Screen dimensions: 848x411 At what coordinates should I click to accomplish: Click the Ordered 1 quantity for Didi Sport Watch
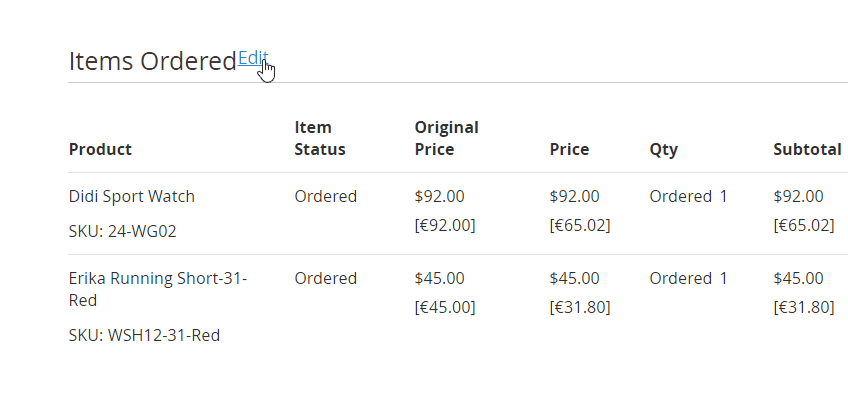pos(688,196)
